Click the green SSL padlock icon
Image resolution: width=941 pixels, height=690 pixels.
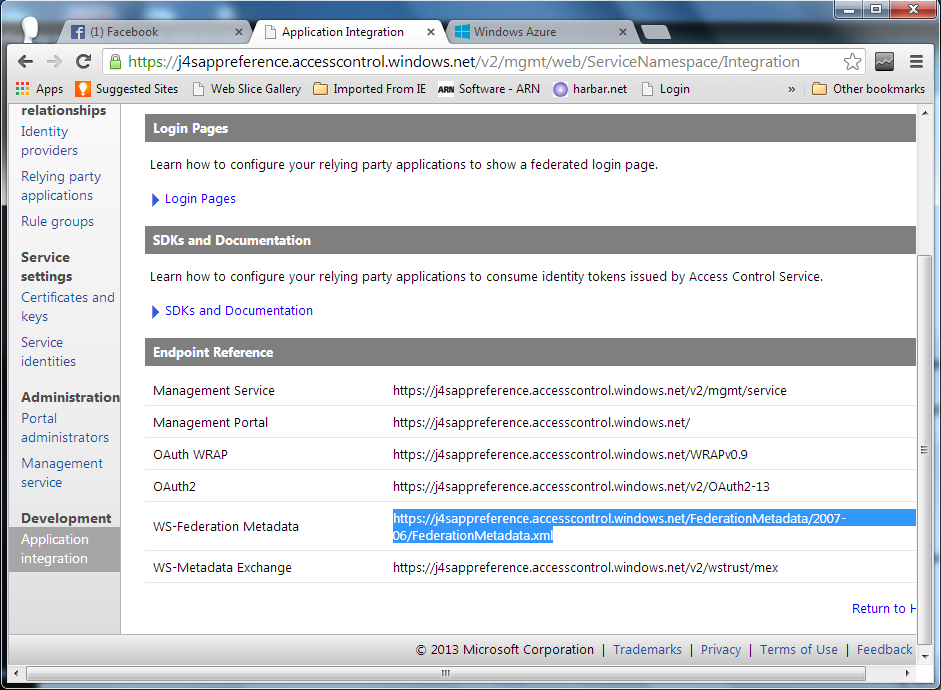pos(116,62)
